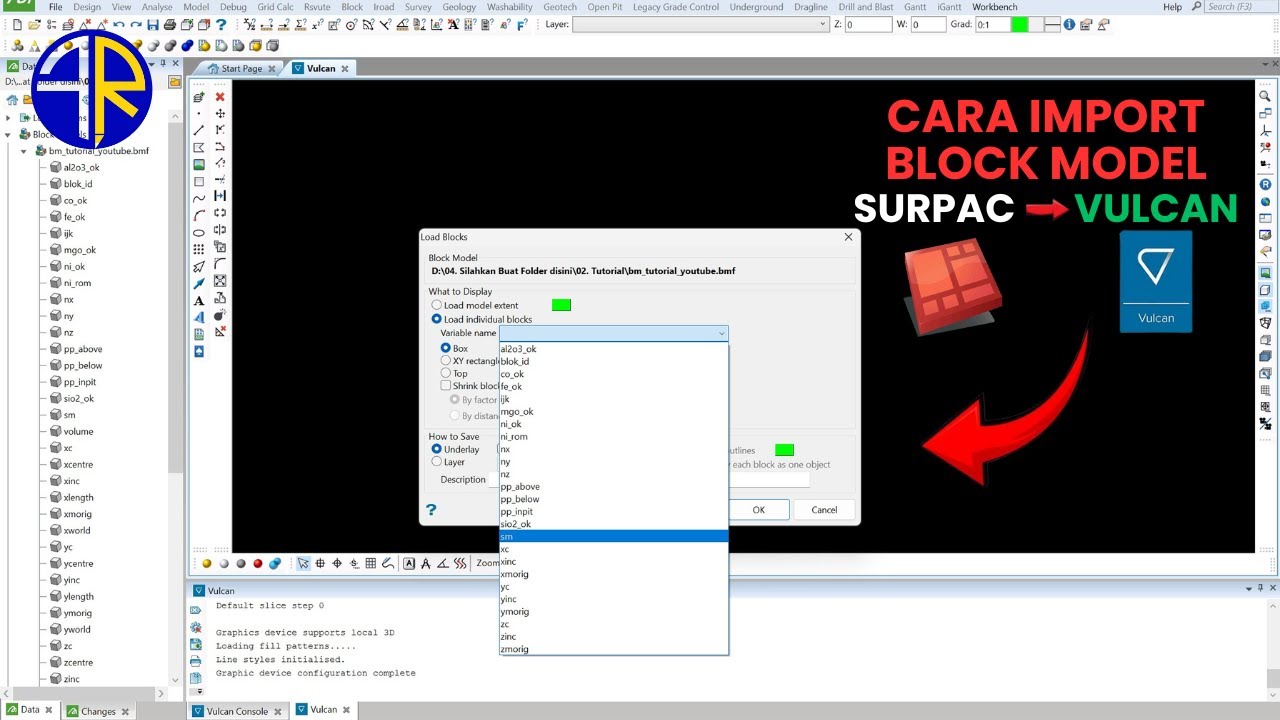Click the grid snap icon in bottom toolbar
The height and width of the screenshot is (720, 1280).
(371, 563)
